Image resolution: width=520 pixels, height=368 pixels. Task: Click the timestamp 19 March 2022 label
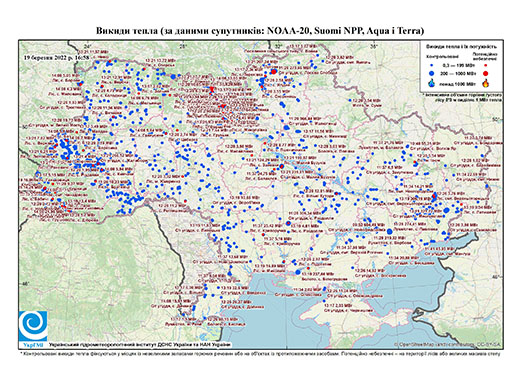(56, 57)
